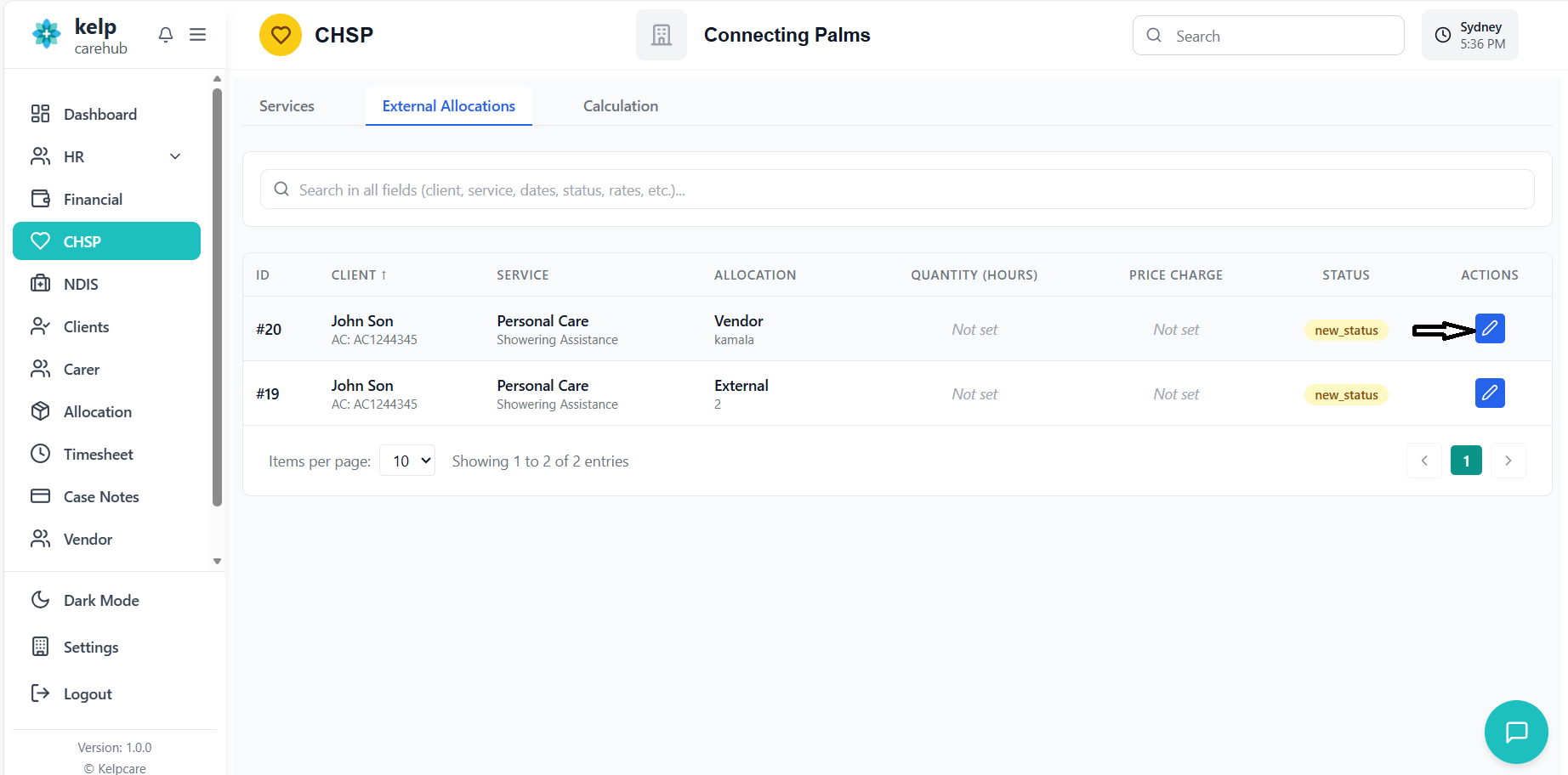
Task: Switch to the Calculation tab
Action: click(x=620, y=106)
